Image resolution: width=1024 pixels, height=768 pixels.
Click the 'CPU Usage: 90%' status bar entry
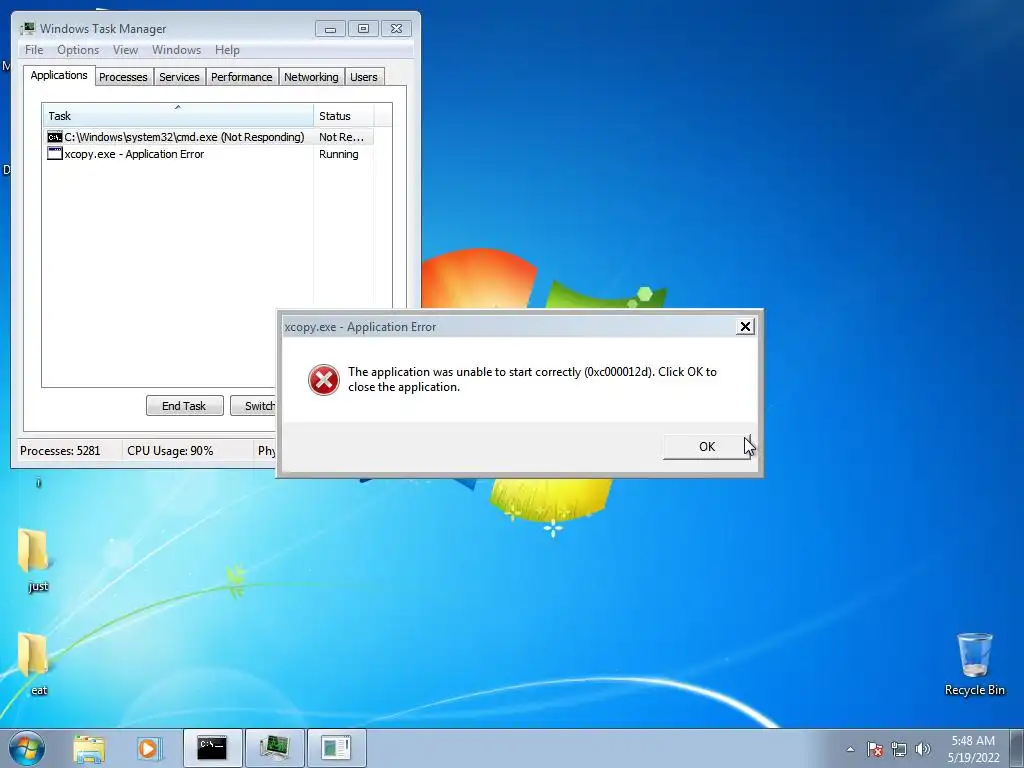pyautogui.click(x=170, y=451)
